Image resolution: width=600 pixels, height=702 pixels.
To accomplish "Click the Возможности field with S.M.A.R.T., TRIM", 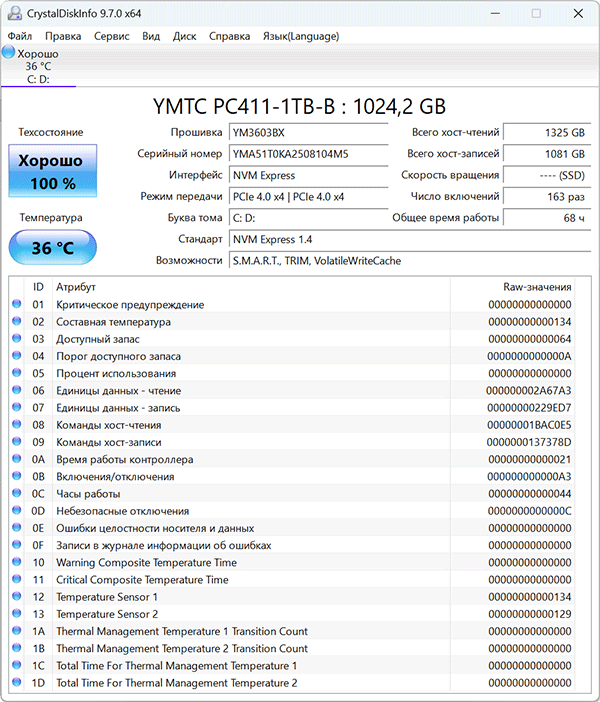I will point(410,261).
